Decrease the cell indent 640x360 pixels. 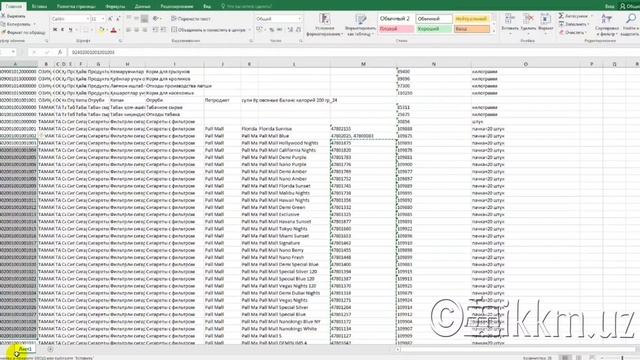pyautogui.click(x=156, y=30)
